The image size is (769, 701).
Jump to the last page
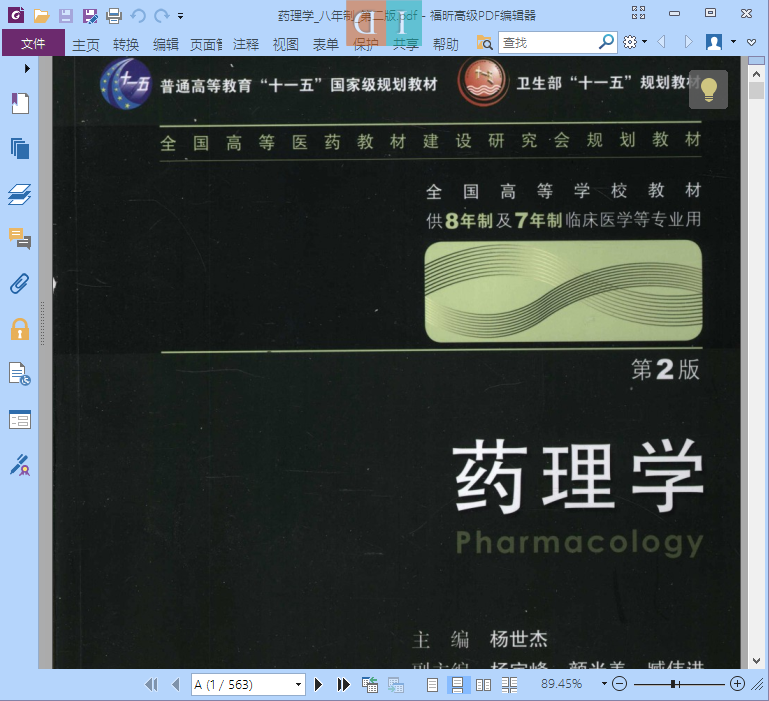(x=343, y=684)
